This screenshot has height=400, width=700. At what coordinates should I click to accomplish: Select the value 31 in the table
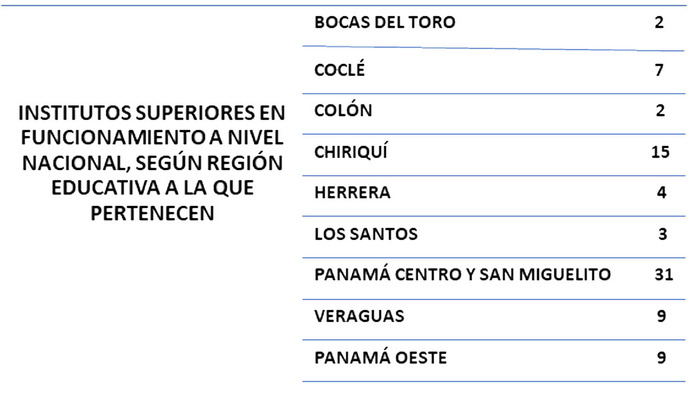tap(664, 274)
